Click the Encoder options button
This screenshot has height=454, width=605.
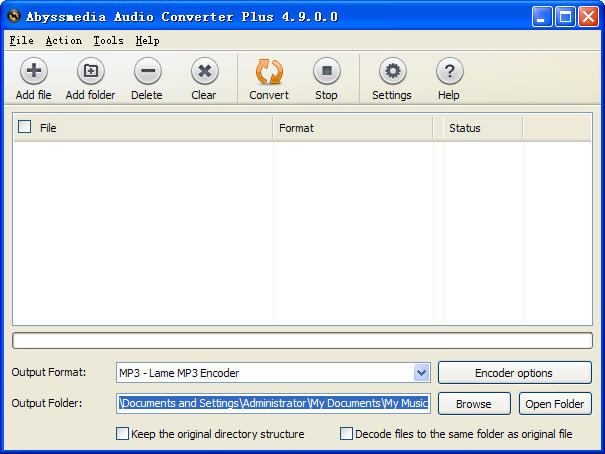coord(515,373)
